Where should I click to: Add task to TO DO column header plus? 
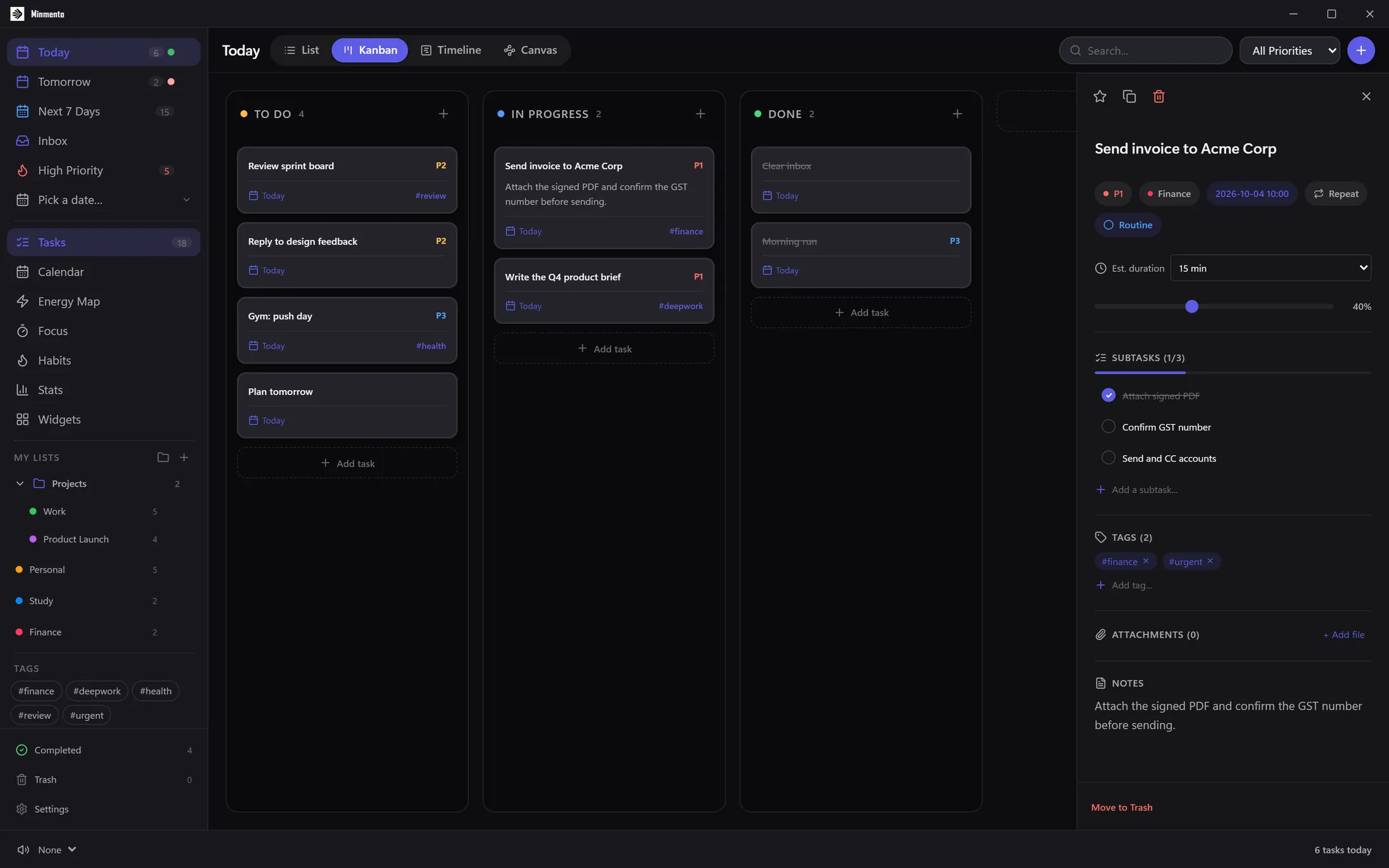coord(443,114)
